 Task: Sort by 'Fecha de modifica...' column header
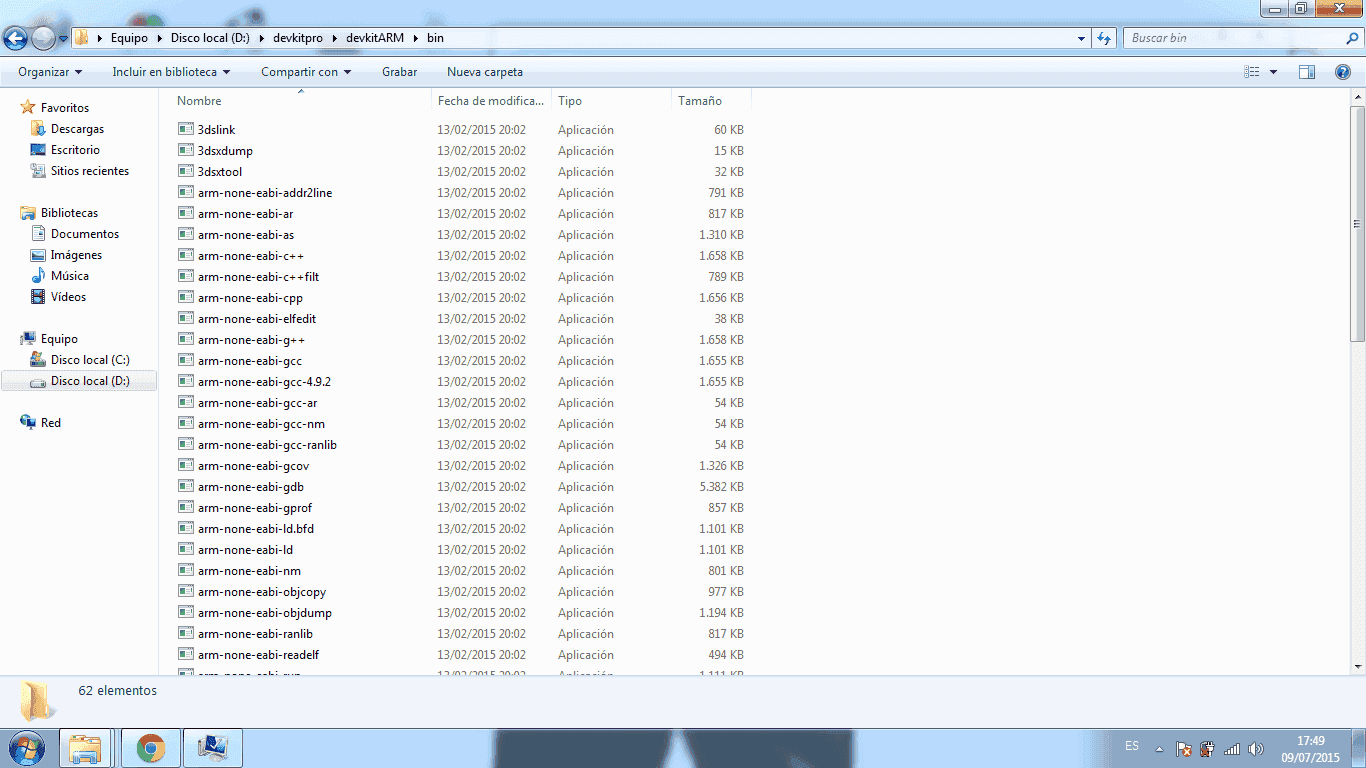click(x=492, y=101)
